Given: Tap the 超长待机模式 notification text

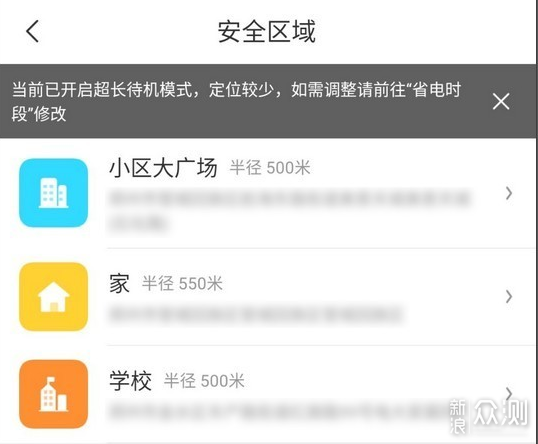Looking at the screenshot, I should tap(236, 102).
